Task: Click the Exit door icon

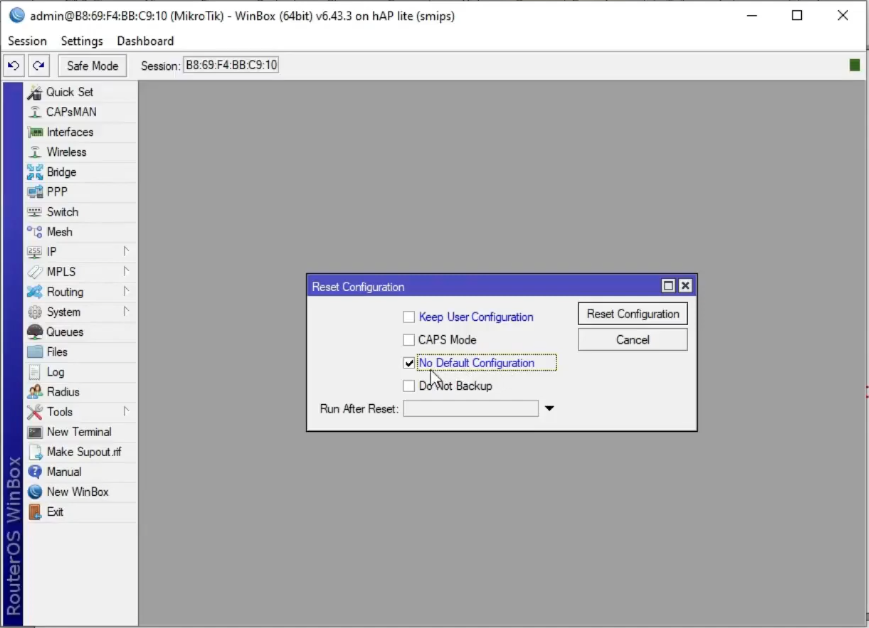Action: coord(35,512)
